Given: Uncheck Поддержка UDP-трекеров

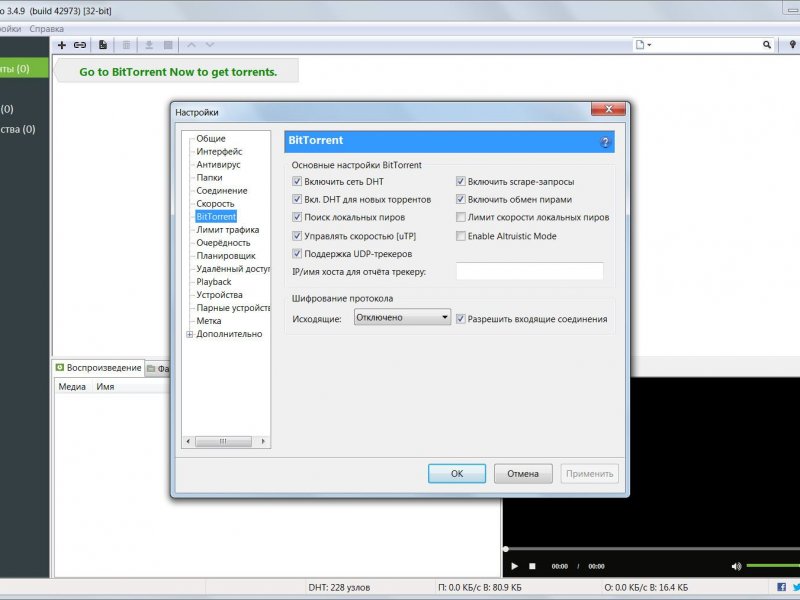Looking at the screenshot, I should [x=297, y=254].
